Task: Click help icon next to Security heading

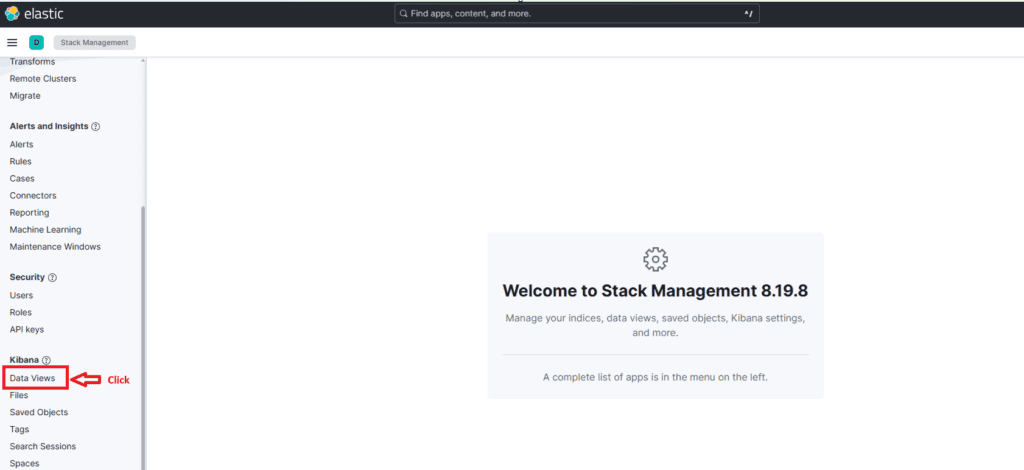Action: tap(53, 277)
